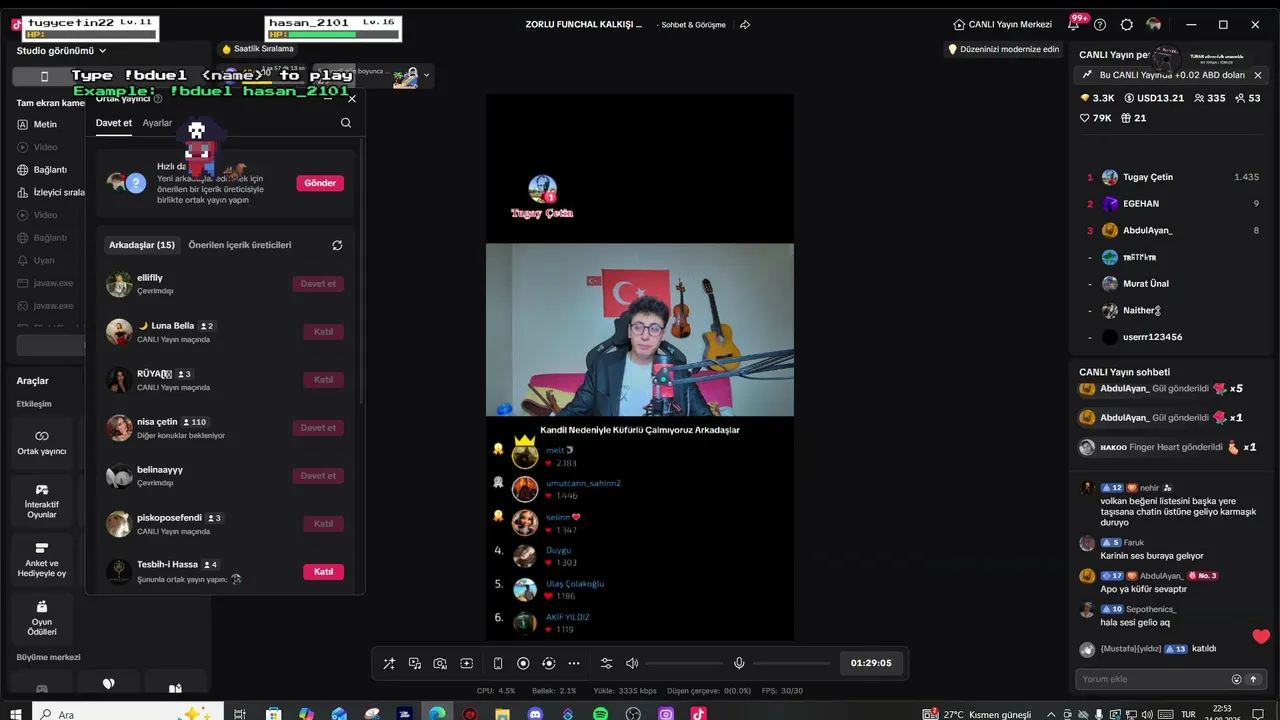Open the audio mixer sliders icon
The height and width of the screenshot is (720, 1280).
pyautogui.click(x=606, y=663)
